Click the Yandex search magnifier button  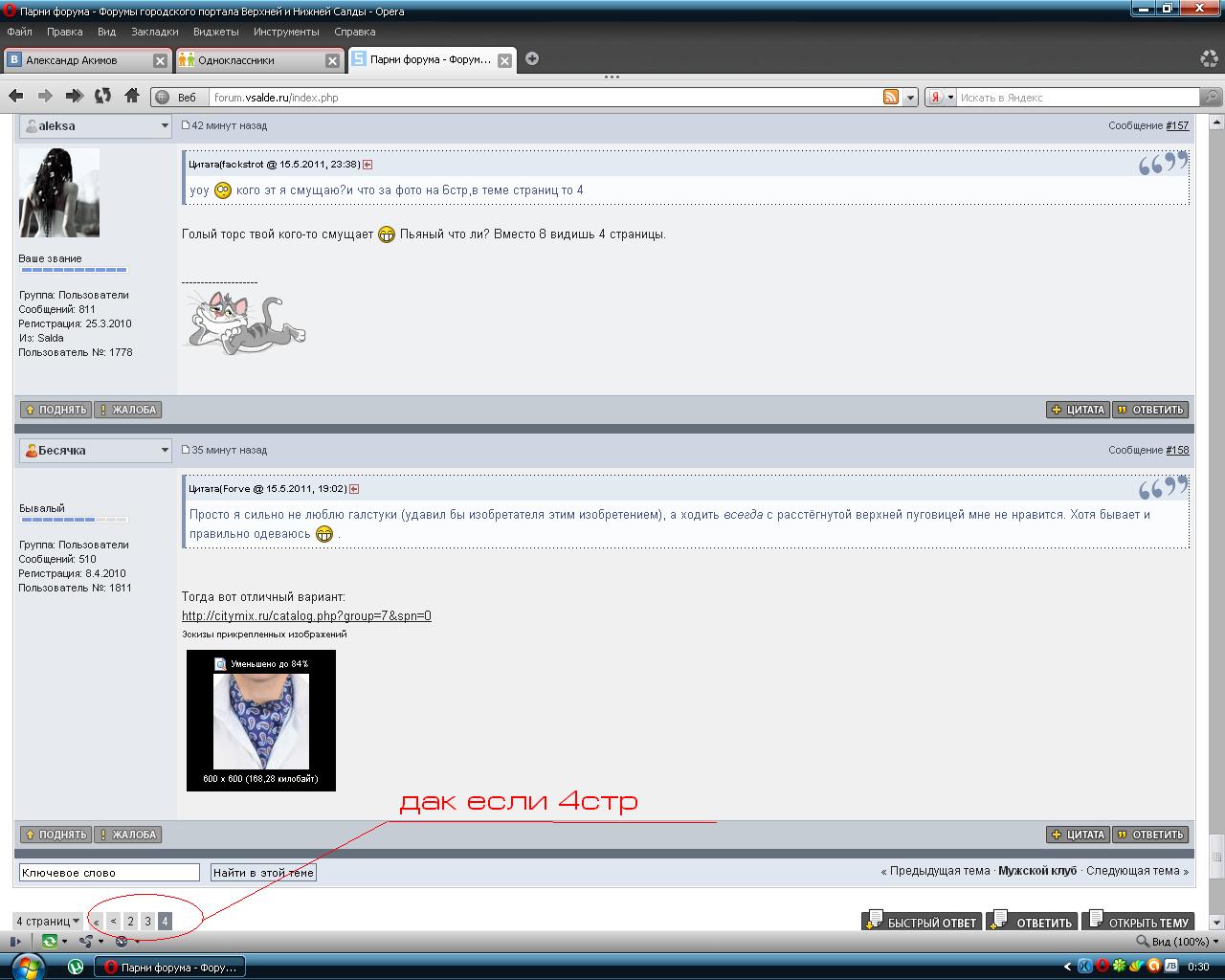point(1212,97)
